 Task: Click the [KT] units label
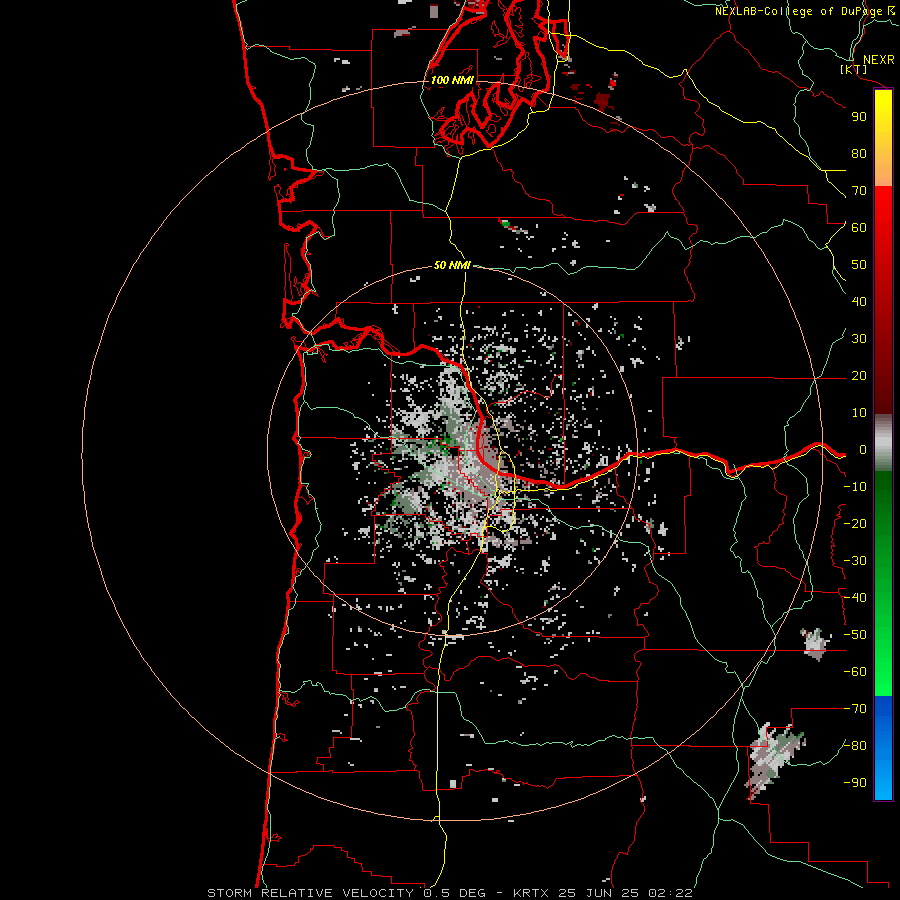coord(854,69)
